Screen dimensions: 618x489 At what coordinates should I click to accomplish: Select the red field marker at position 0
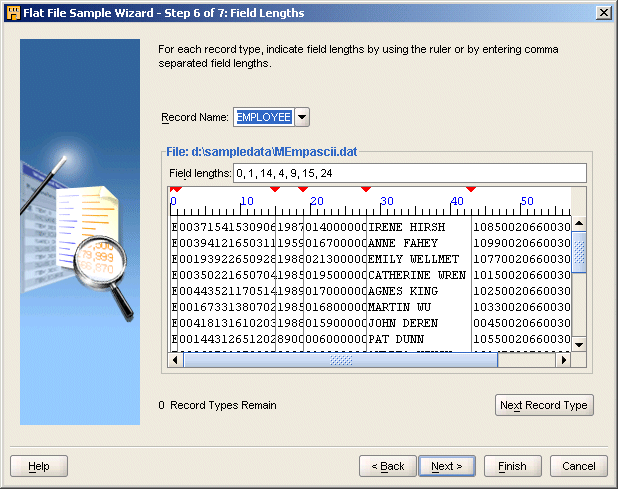click(x=175, y=190)
